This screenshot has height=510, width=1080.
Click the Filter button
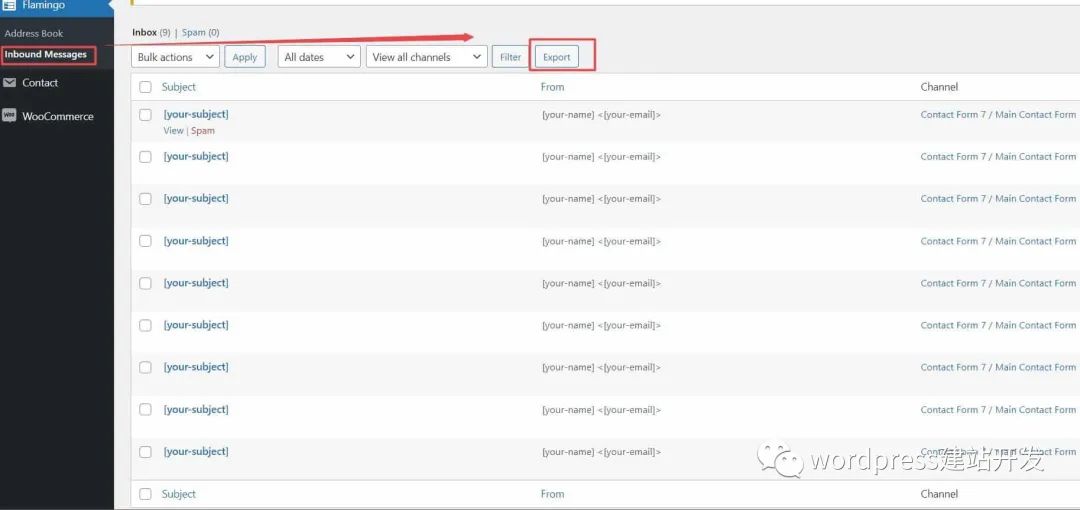[x=510, y=57]
